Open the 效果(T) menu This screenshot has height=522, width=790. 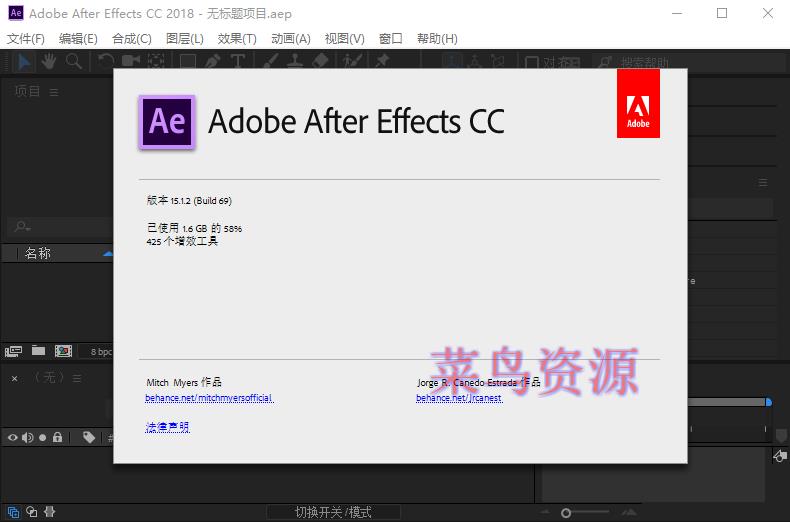[237, 39]
